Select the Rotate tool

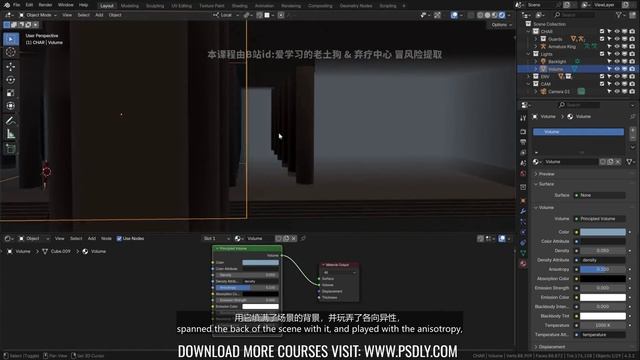[x=11, y=80]
